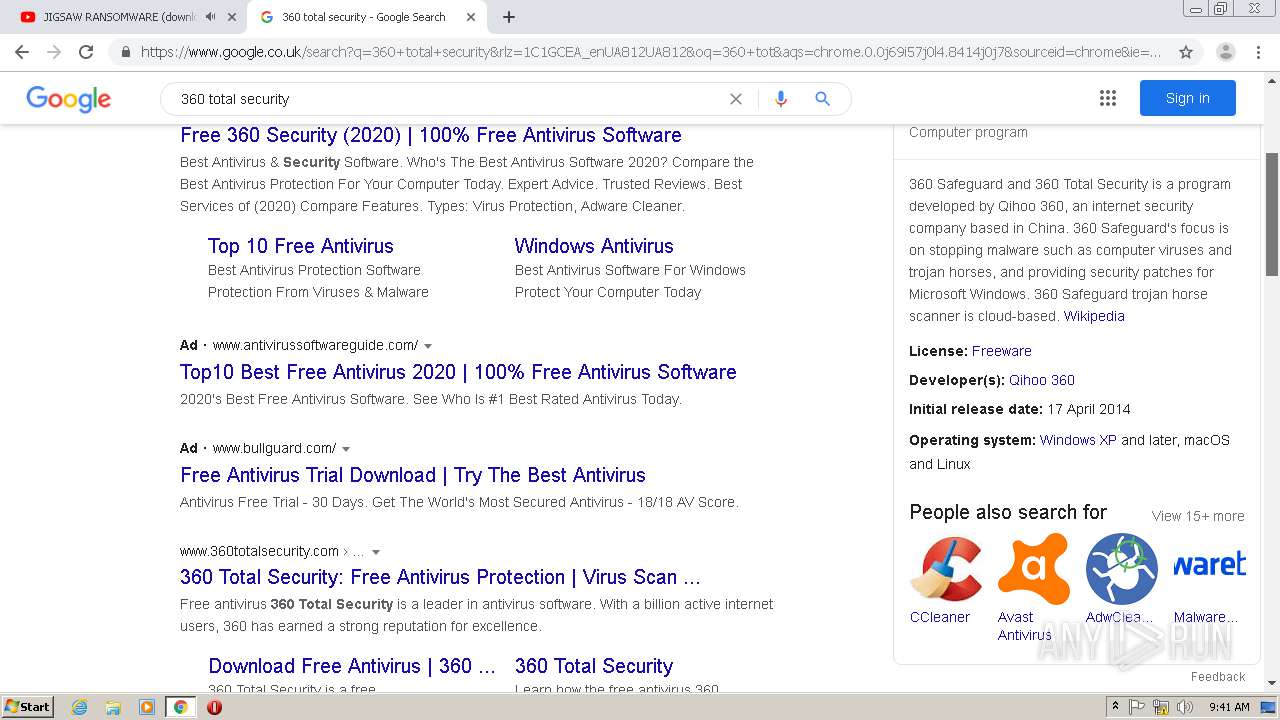Viewport: 1280px width, 720px height.
Task: Focus the Google search input field
Action: pos(450,99)
